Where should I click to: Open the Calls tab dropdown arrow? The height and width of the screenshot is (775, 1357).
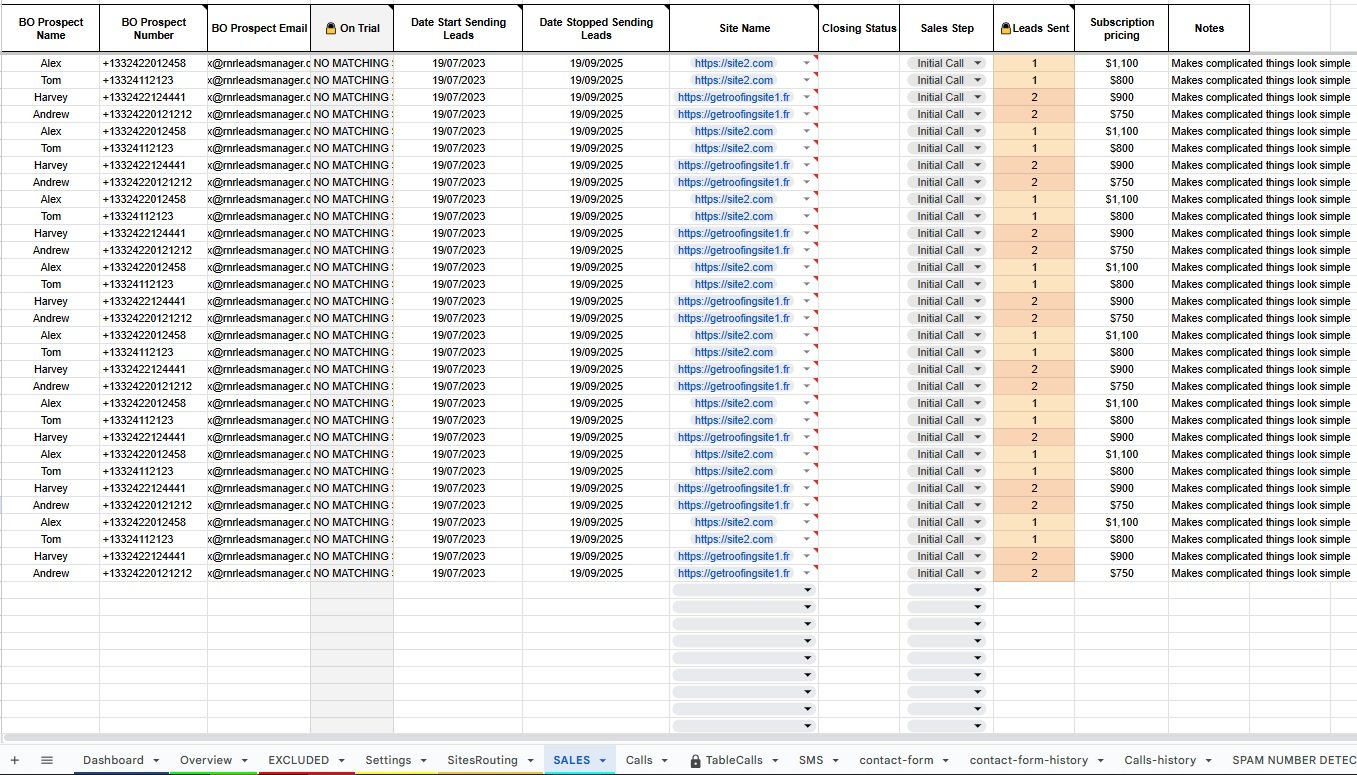tap(664, 761)
